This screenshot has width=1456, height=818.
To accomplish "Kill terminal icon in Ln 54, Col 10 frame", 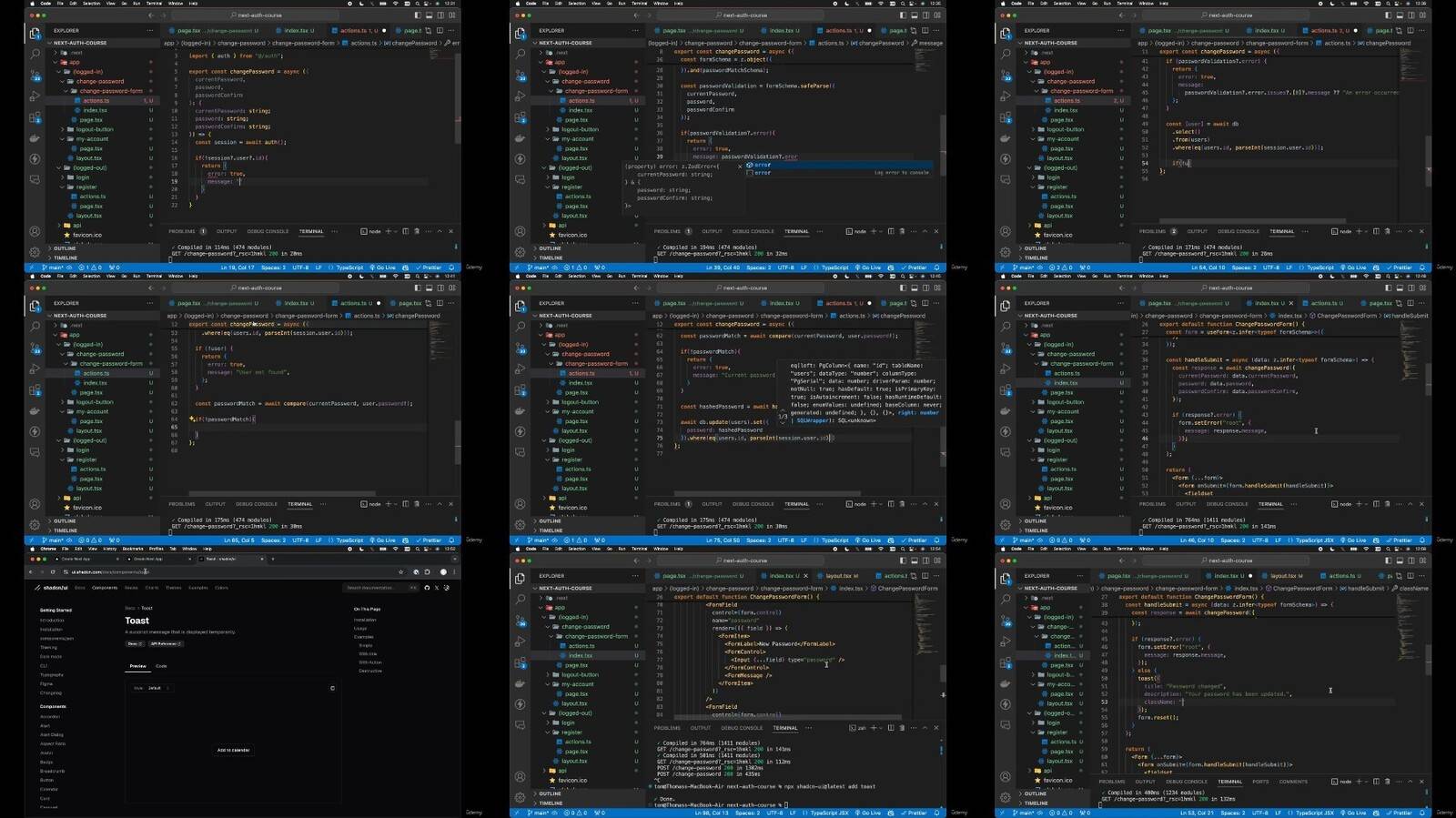I will [1387, 231].
